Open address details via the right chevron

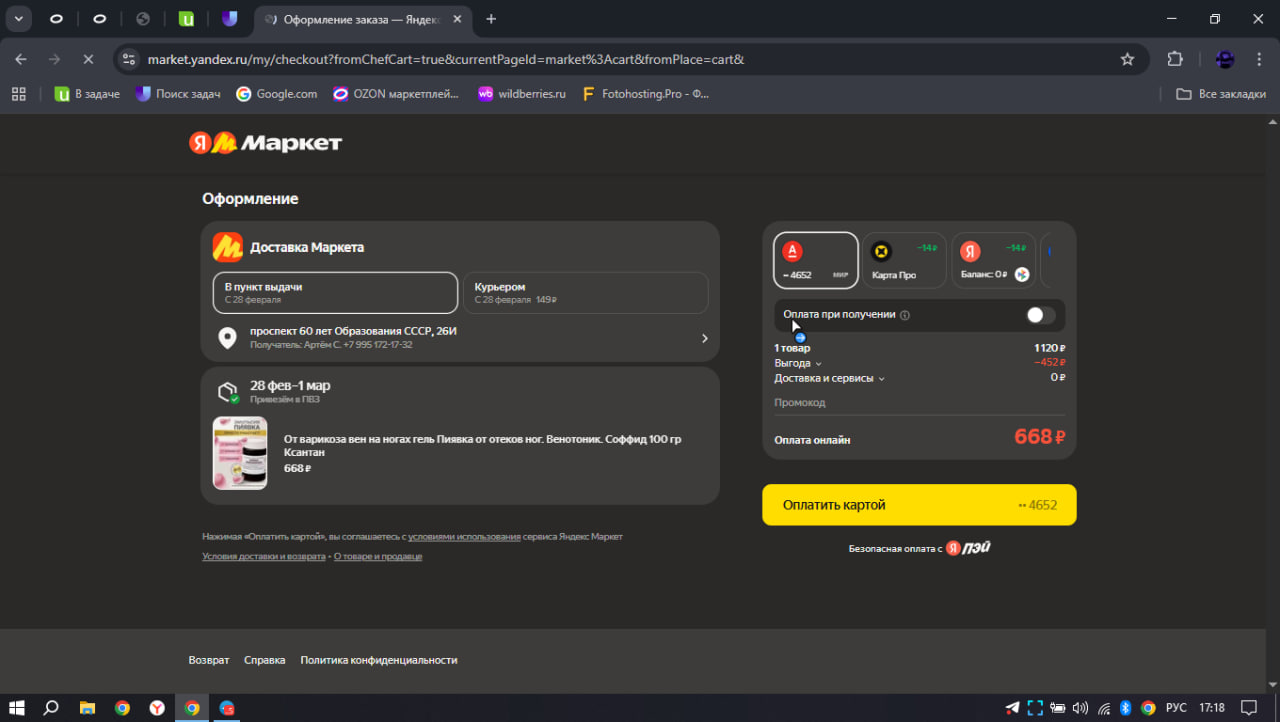point(704,338)
